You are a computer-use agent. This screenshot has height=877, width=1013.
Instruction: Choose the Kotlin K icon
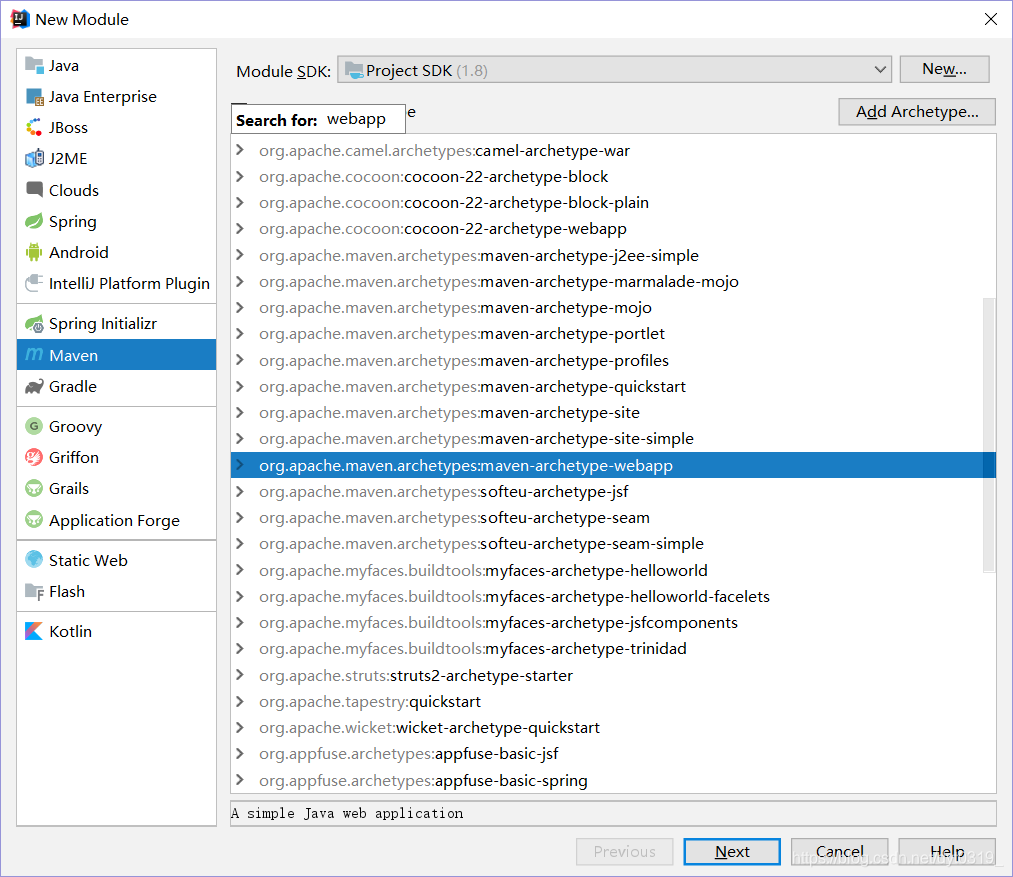point(34,631)
